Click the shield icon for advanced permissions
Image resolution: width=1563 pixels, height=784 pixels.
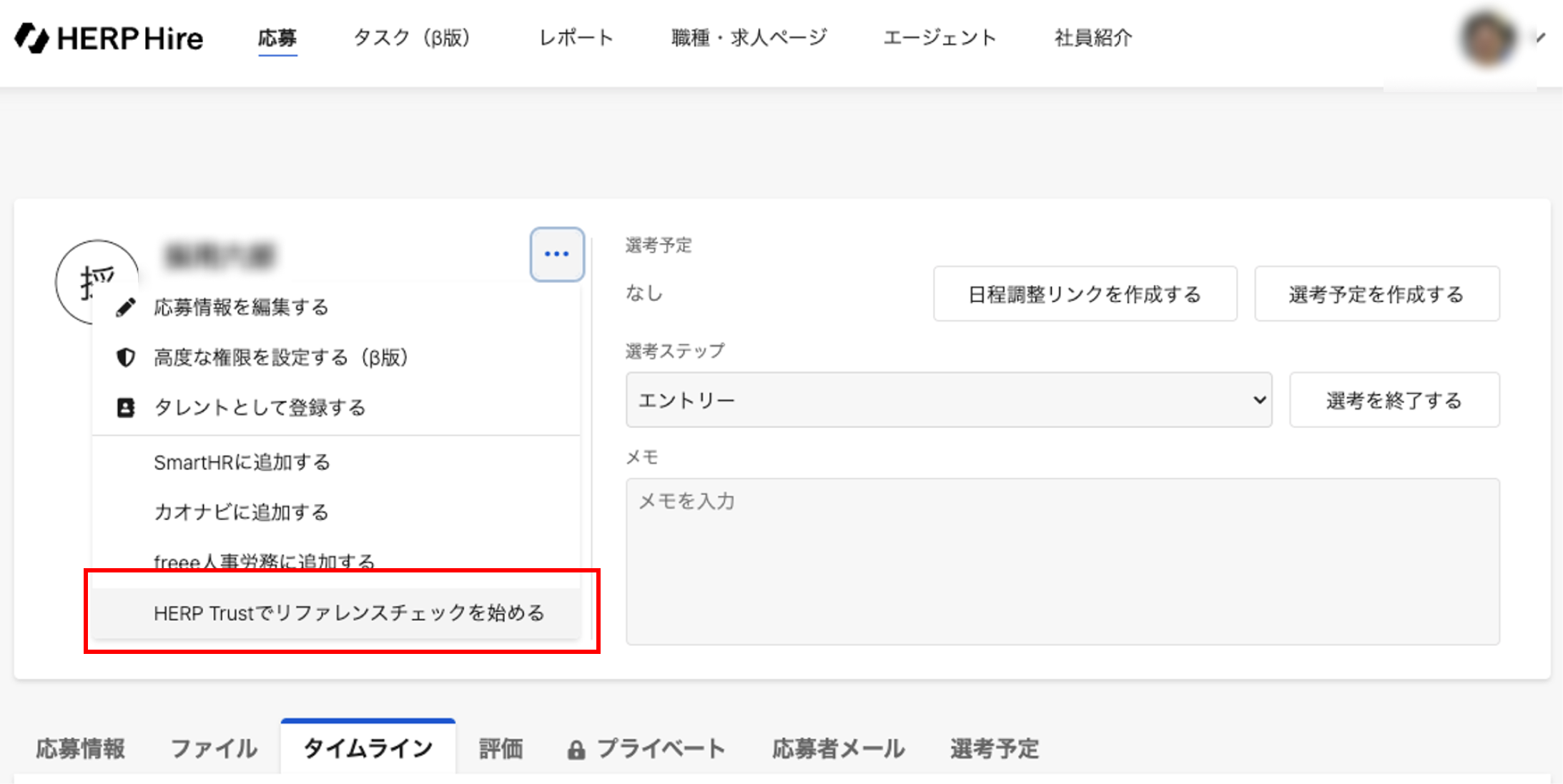point(126,357)
